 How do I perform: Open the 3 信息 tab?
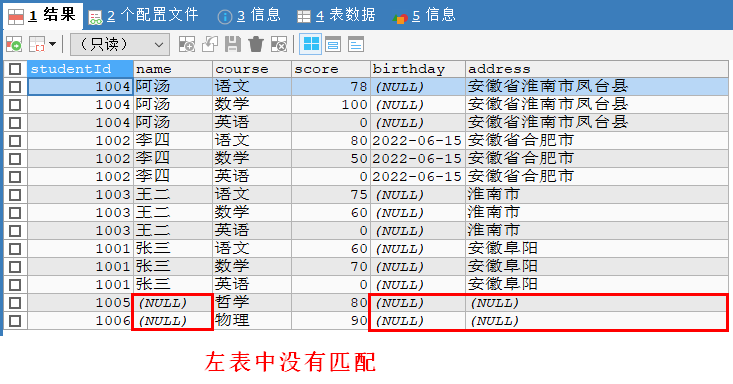249,15
